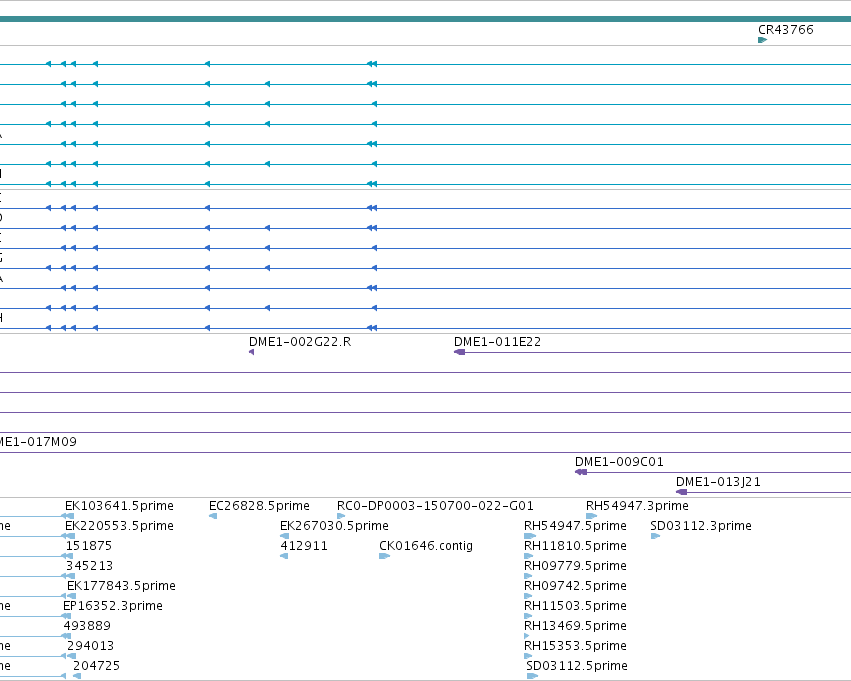Screen dimensions: 851x681
Task: Select the SD03112.3prime EST label
Action: [x=701, y=526]
